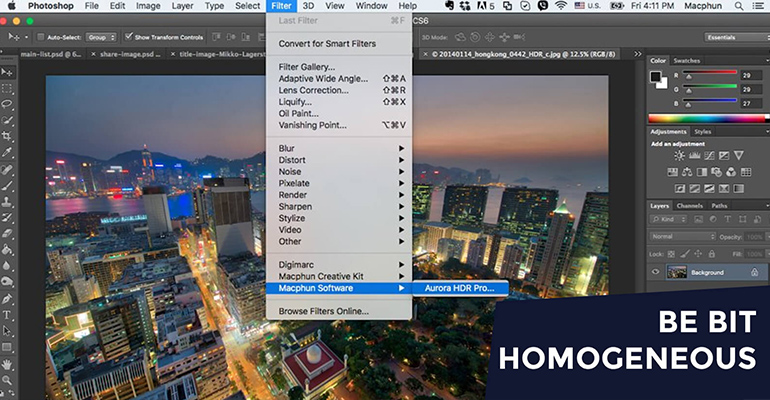Add a Brightness/Contrast adjustment
770x400 pixels.
coord(679,156)
